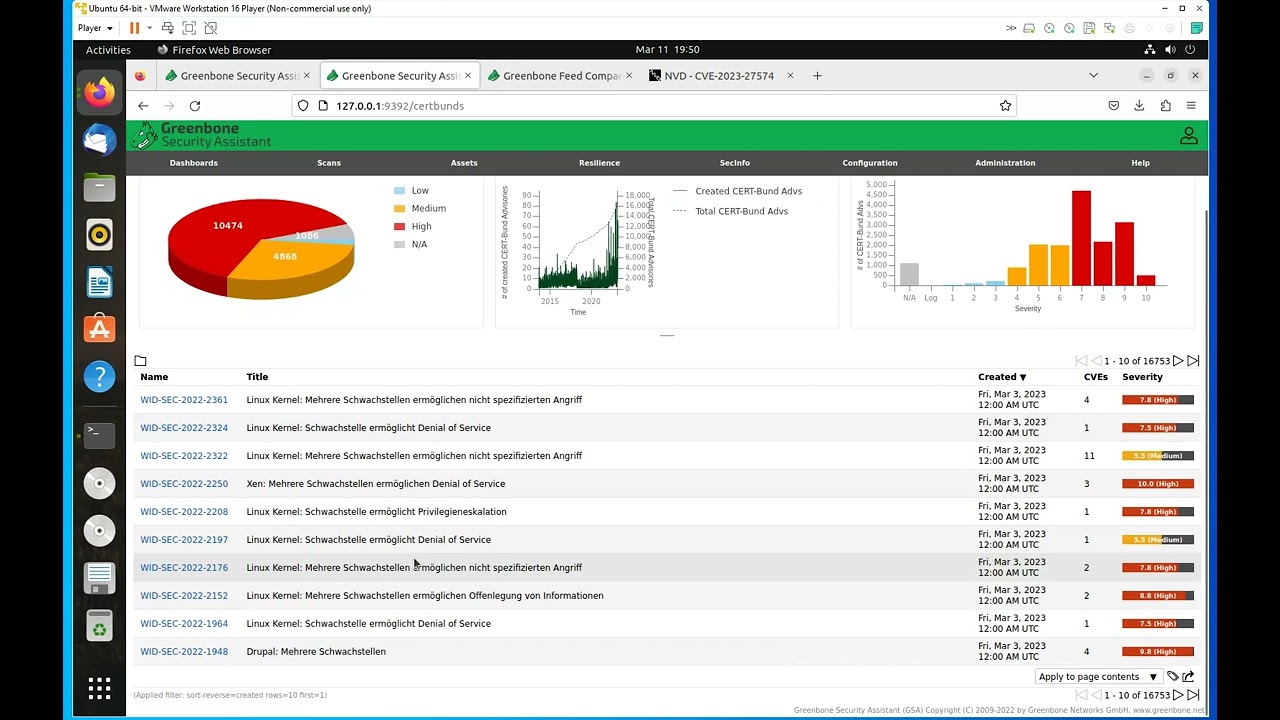The width and height of the screenshot is (1280, 720).
Task: Open the Assets menu
Action: [x=464, y=163]
